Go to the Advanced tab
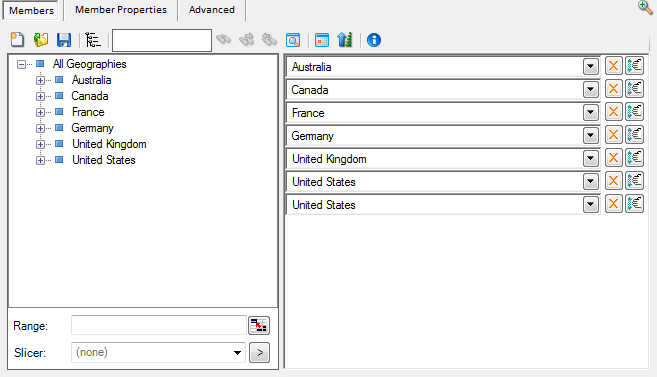The height and width of the screenshot is (377, 657). click(212, 10)
